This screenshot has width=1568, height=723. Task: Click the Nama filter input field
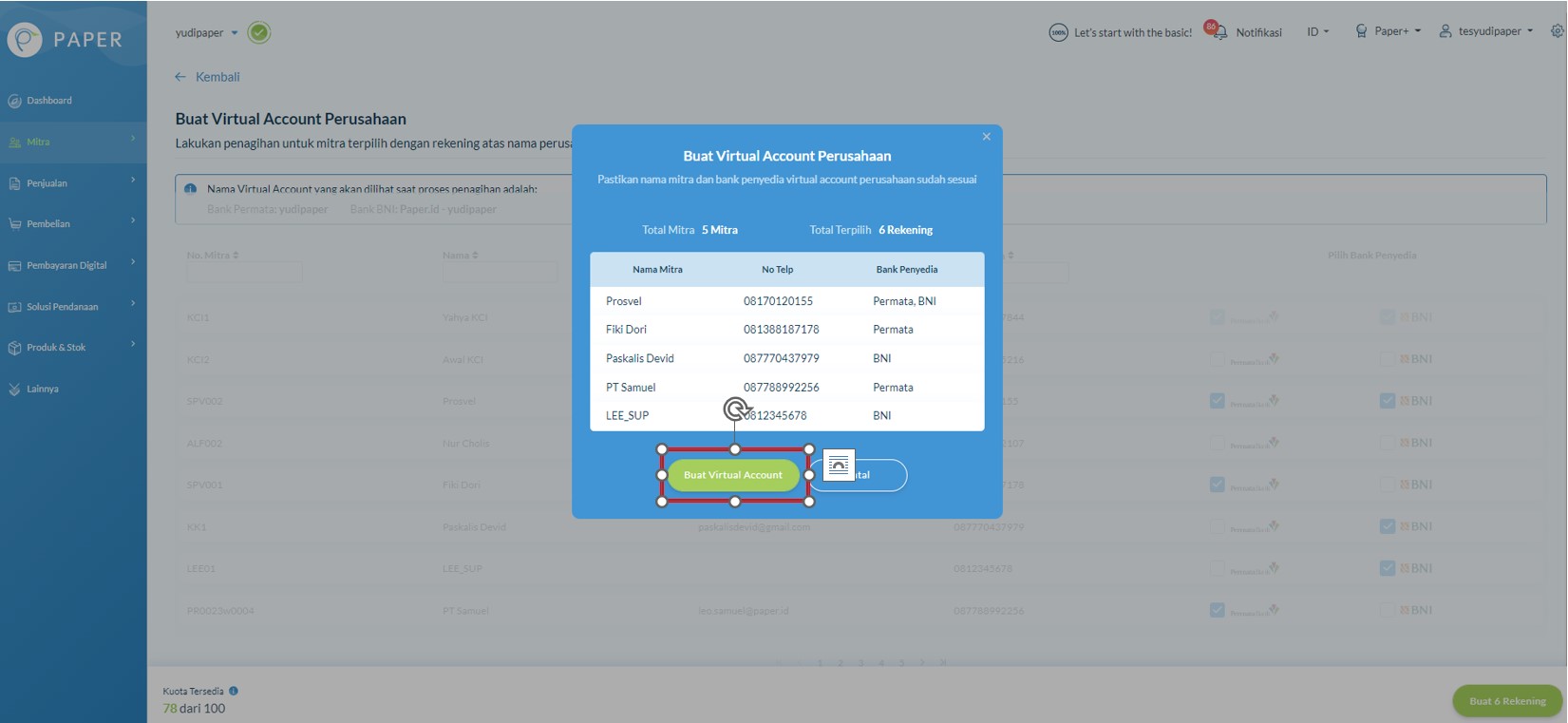click(500, 274)
